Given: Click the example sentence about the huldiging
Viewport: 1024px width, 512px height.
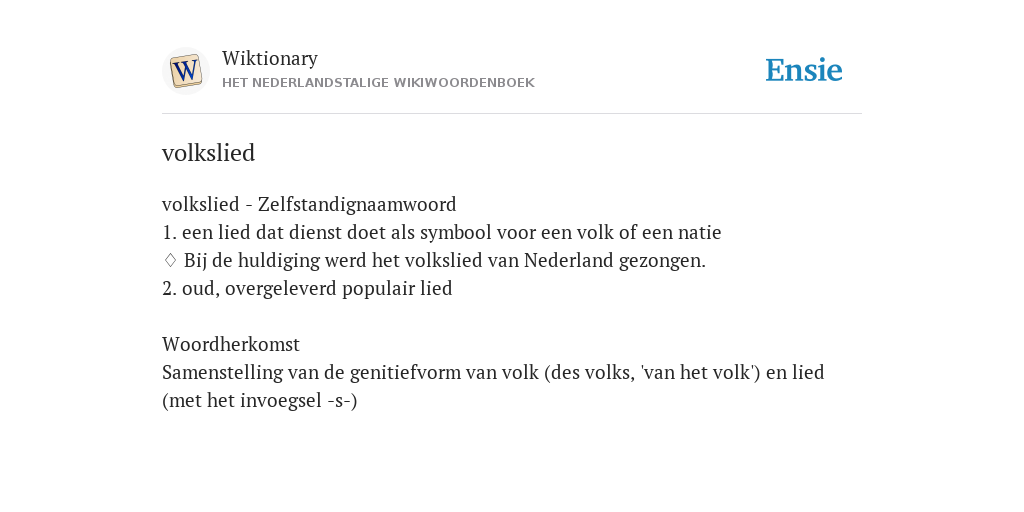Looking at the screenshot, I should pos(444,261).
